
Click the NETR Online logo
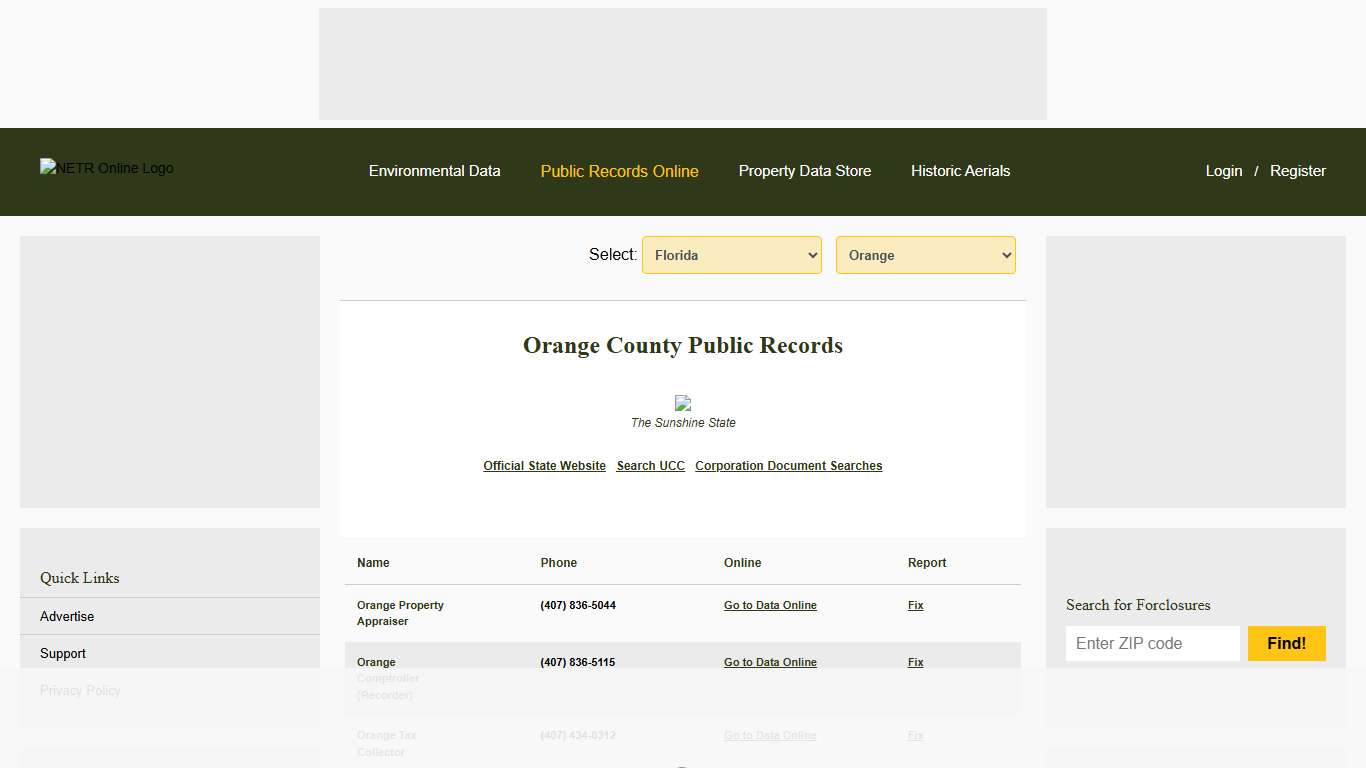[x=106, y=168]
